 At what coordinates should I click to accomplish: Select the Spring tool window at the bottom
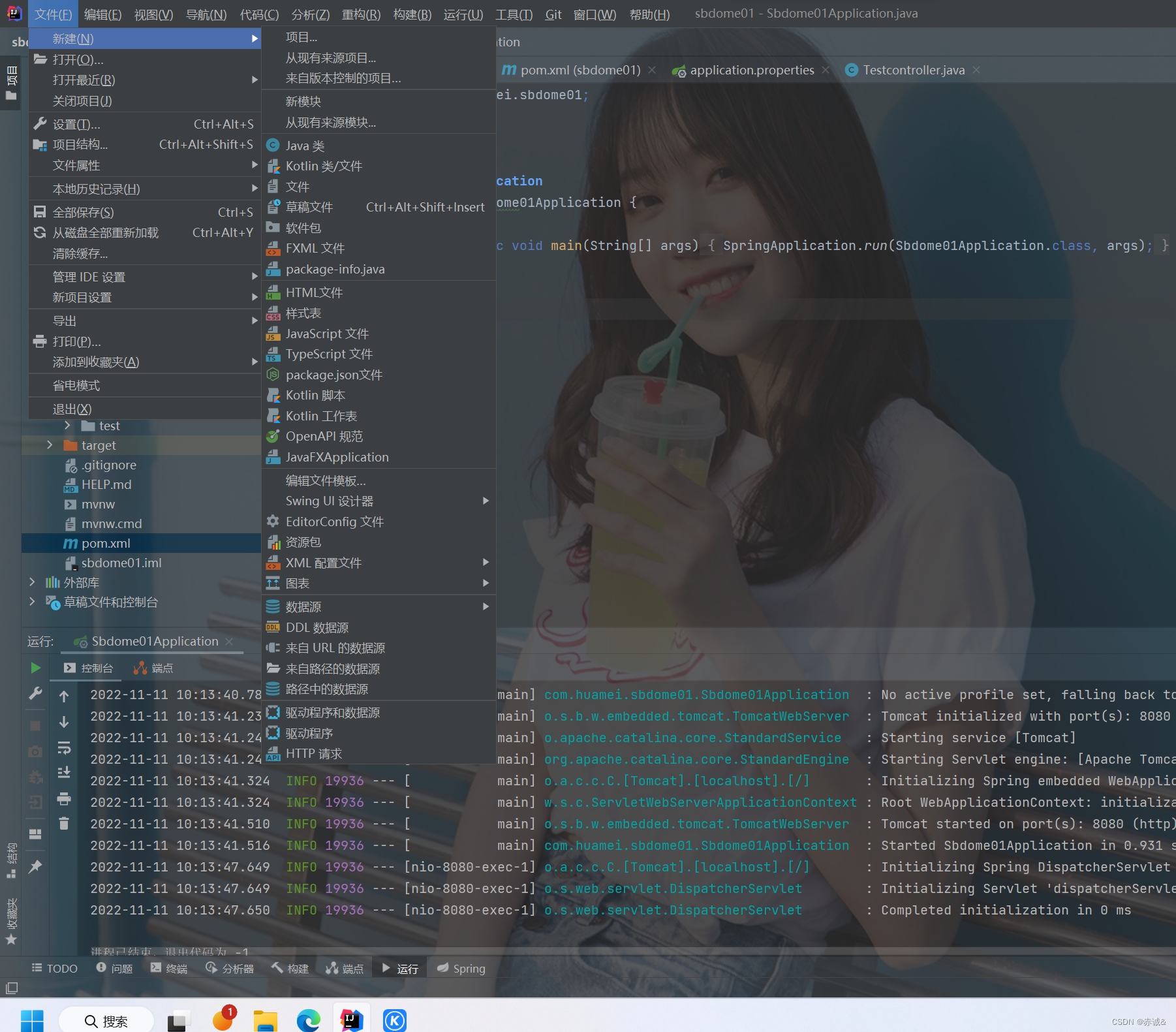click(461, 968)
